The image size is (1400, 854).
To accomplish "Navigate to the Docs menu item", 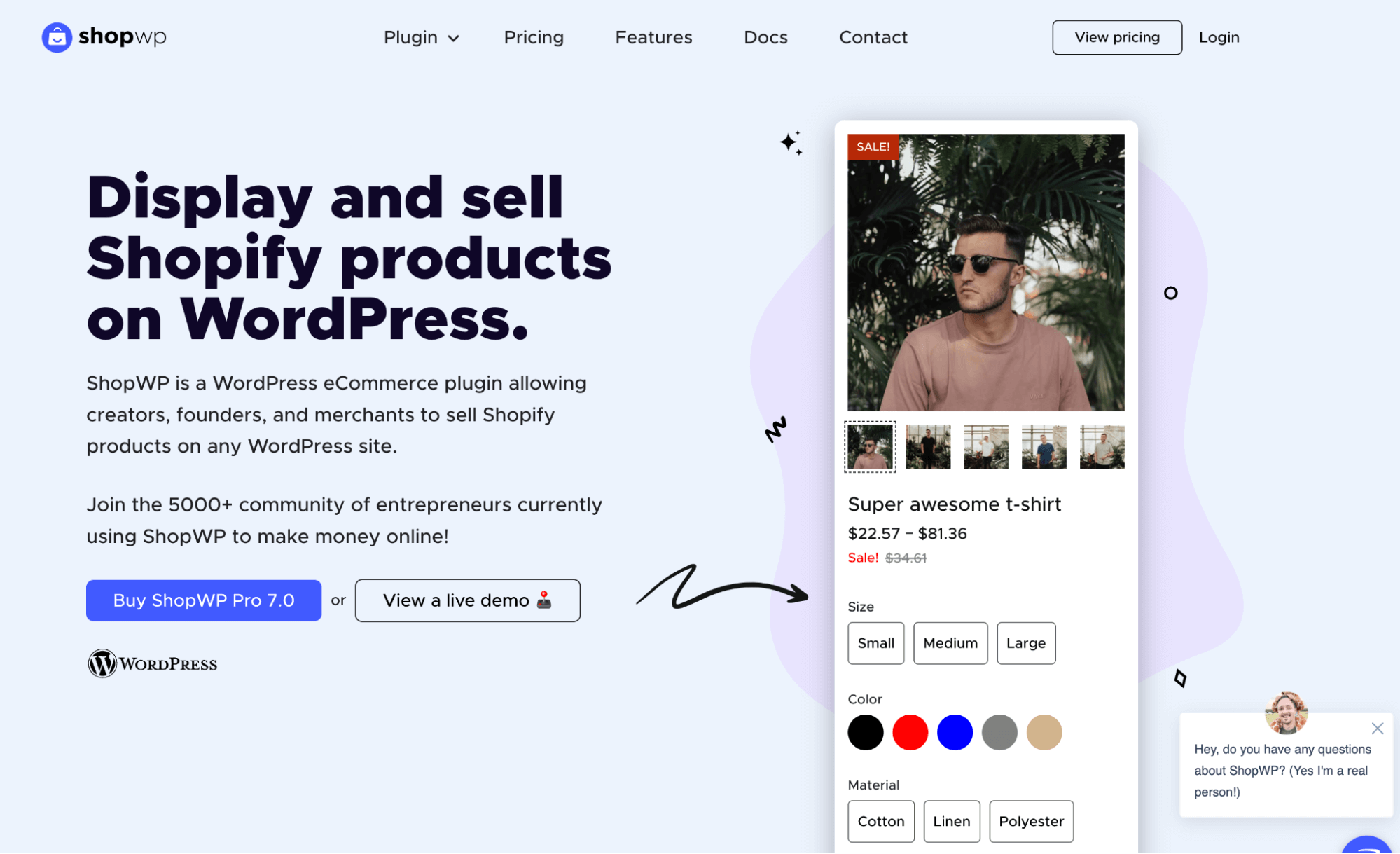I will pyautogui.click(x=765, y=38).
